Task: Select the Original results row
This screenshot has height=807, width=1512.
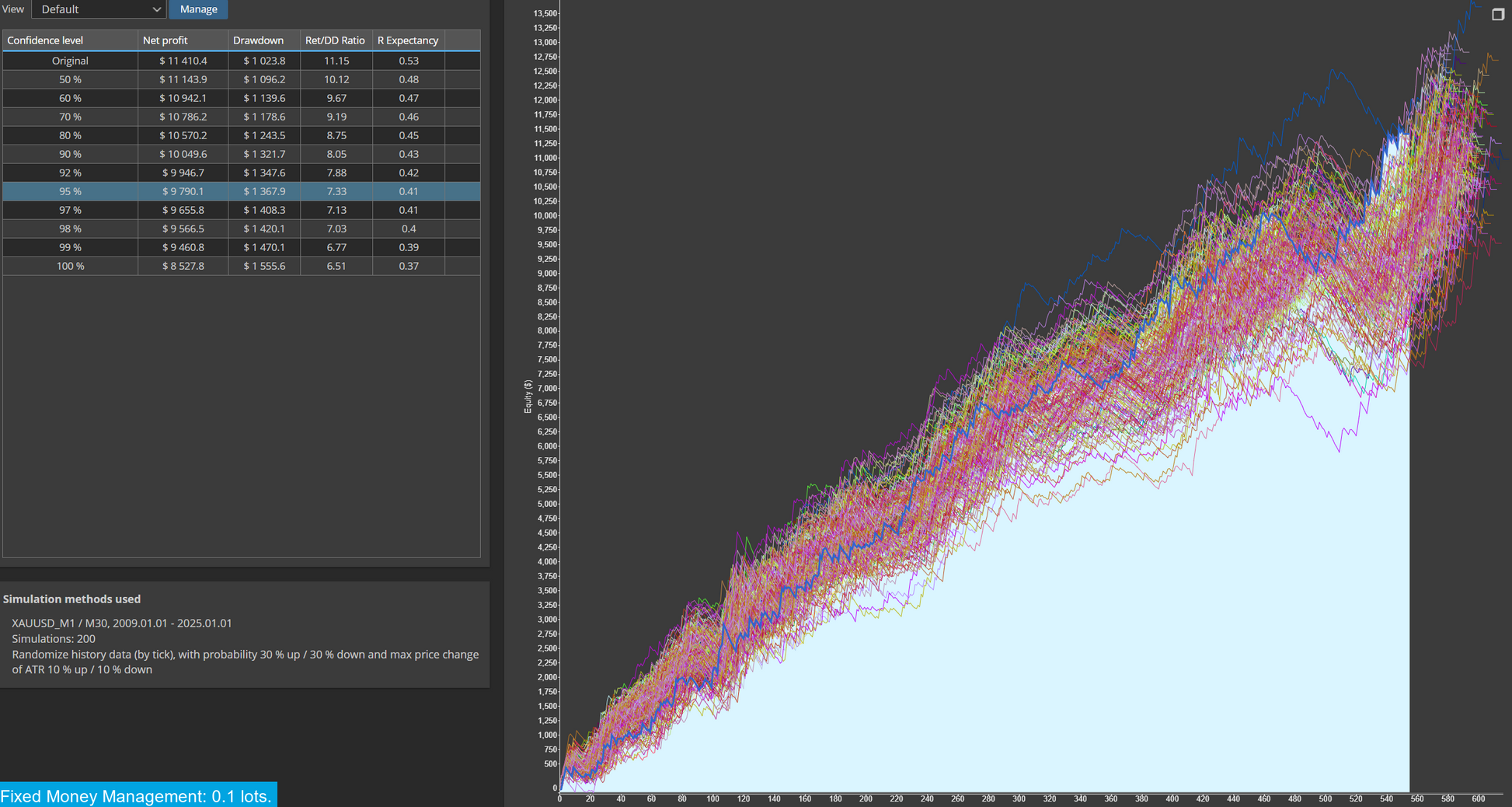Action: point(242,61)
